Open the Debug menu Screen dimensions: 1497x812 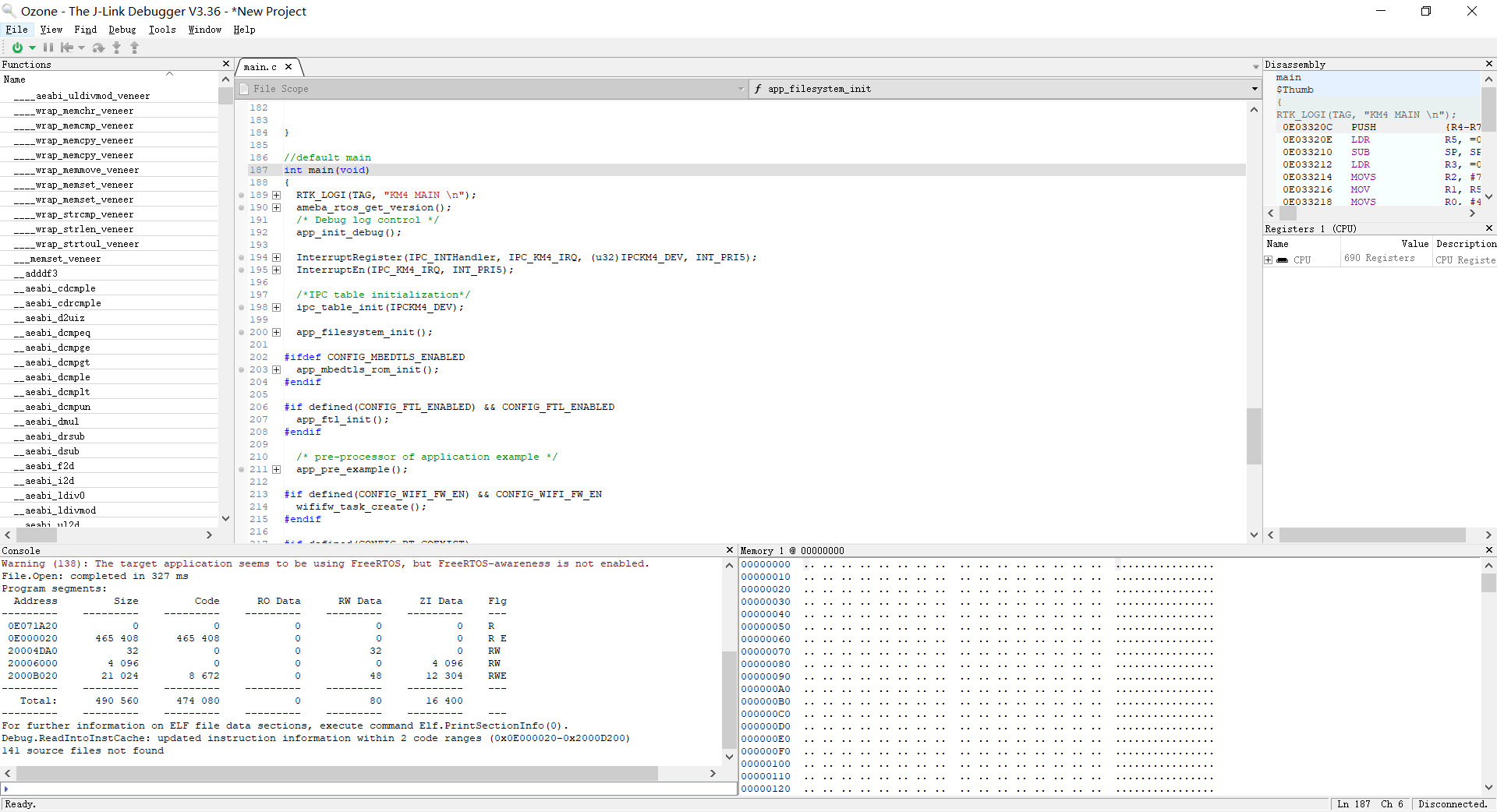click(x=122, y=30)
